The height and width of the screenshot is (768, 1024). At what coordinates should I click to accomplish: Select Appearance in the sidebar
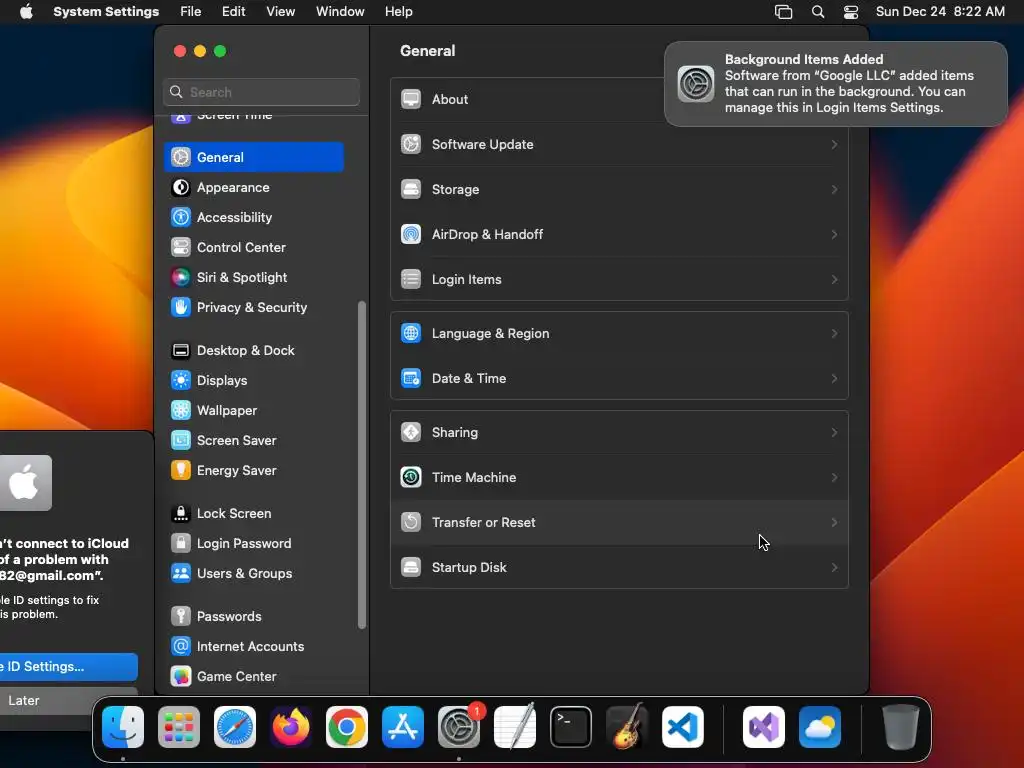254,187
